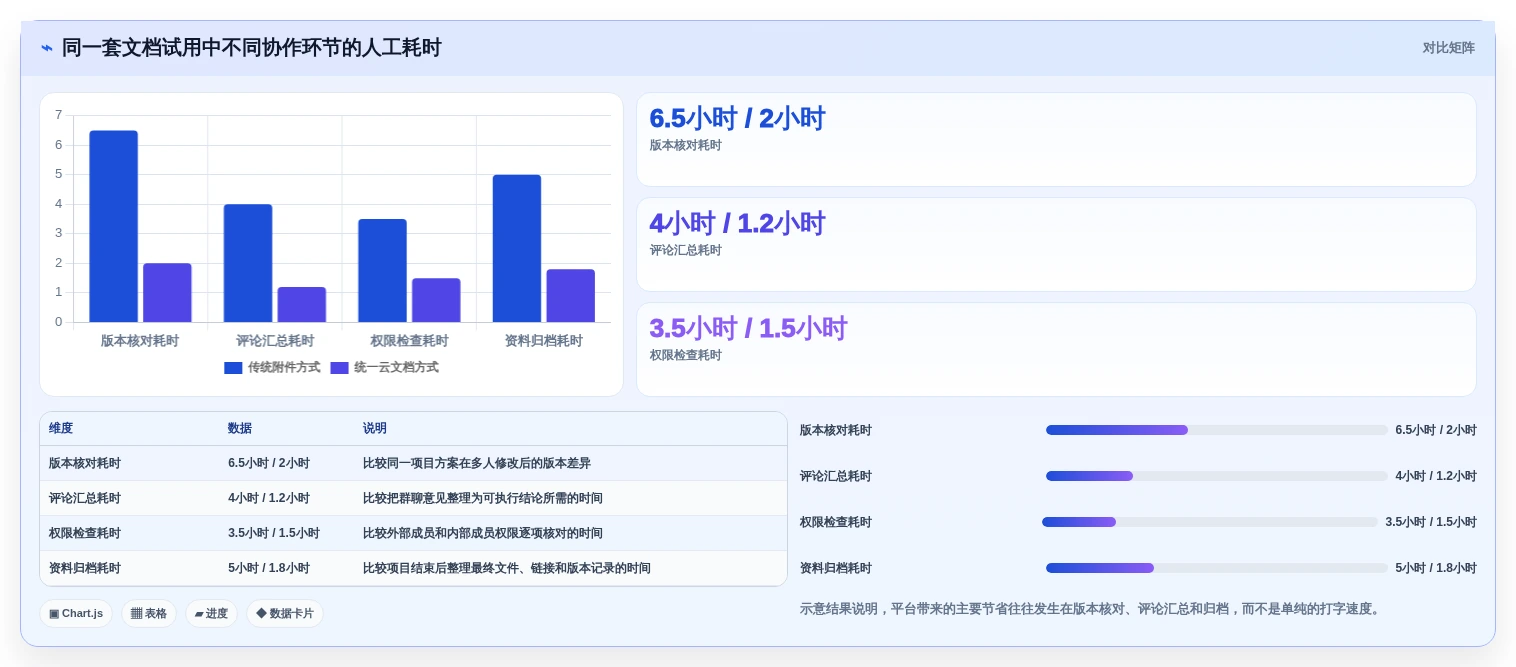Click table value 6.5小时 / 2小时
Viewport: 1516px width, 667px height.
point(269,463)
